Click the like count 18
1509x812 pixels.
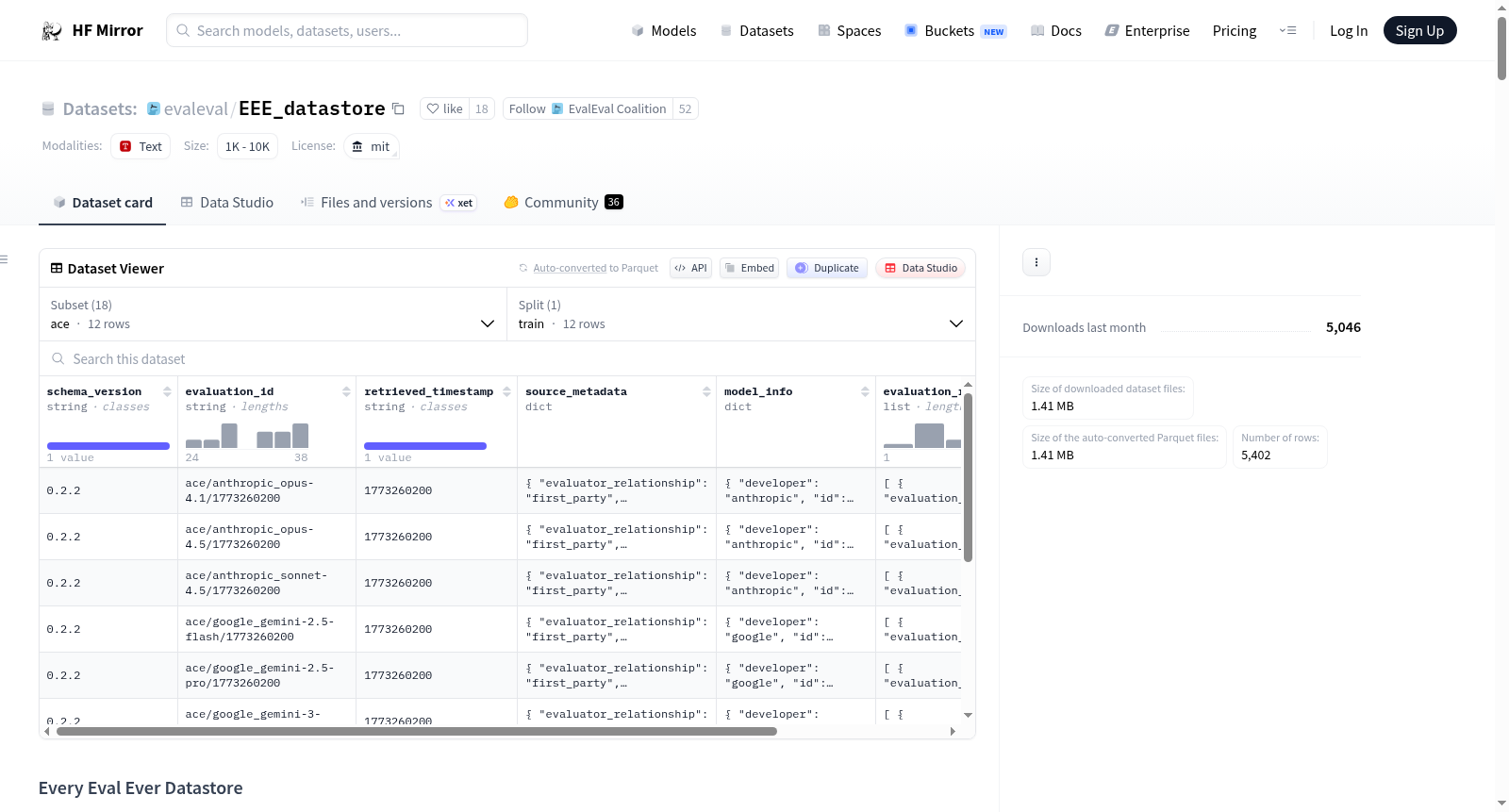pos(482,108)
